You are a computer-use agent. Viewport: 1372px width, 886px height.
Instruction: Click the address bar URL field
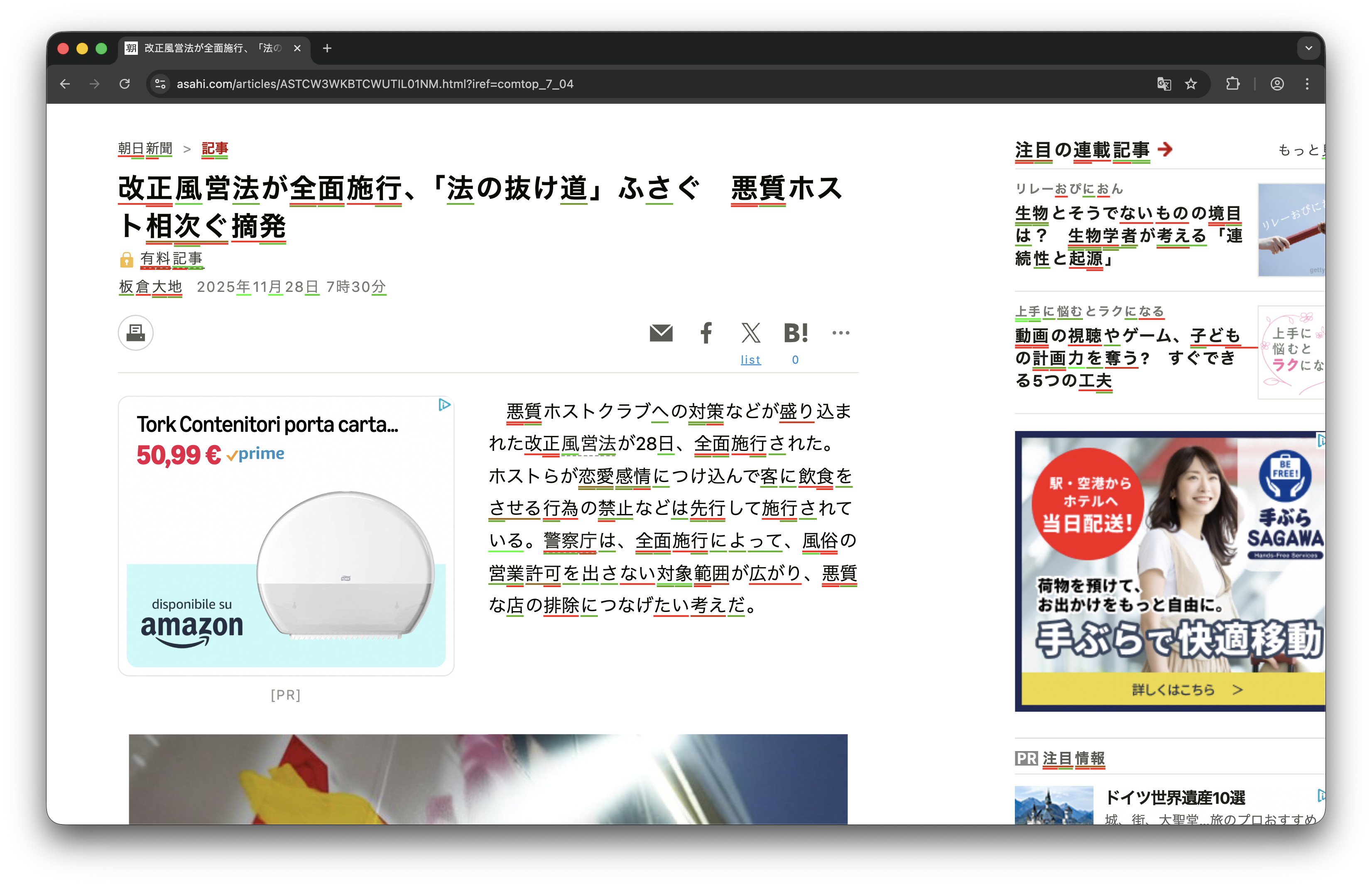click(633, 84)
